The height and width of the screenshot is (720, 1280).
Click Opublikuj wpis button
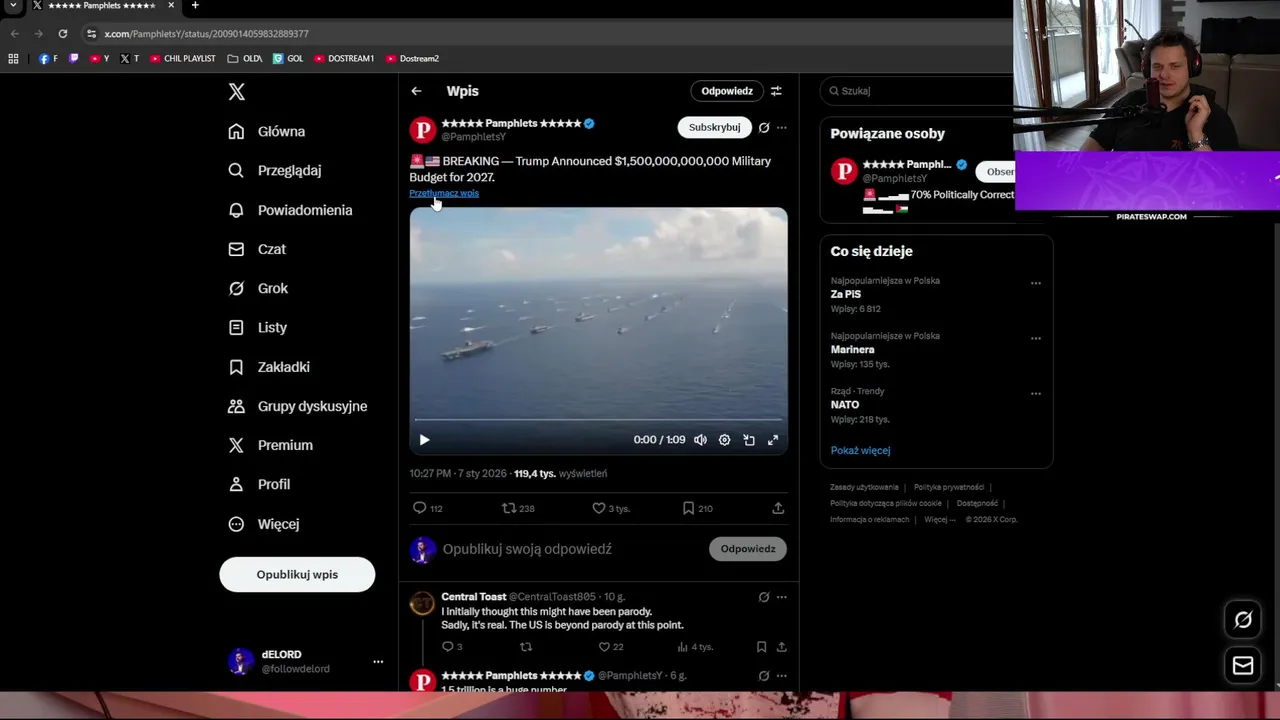point(297,574)
